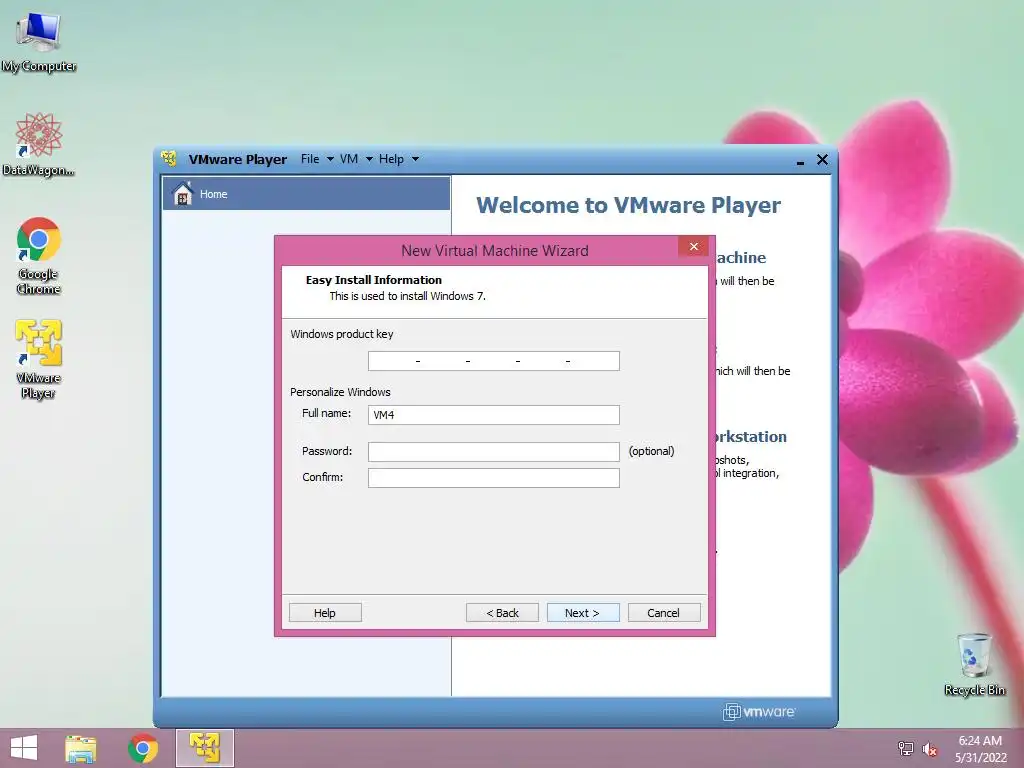Click the vmware logo in footer

[x=759, y=711]
